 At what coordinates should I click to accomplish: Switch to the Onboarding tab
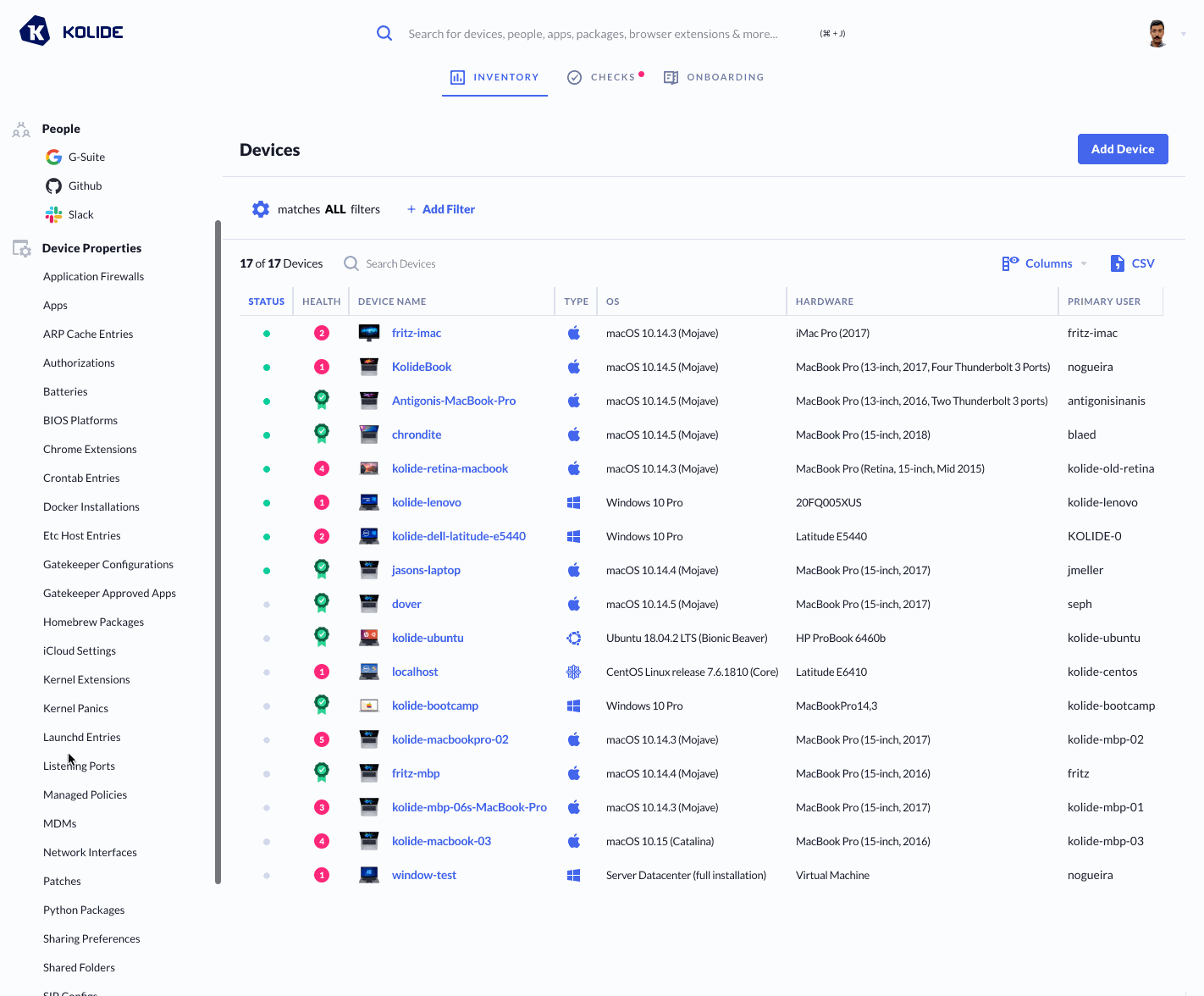[x=714, y=77]
